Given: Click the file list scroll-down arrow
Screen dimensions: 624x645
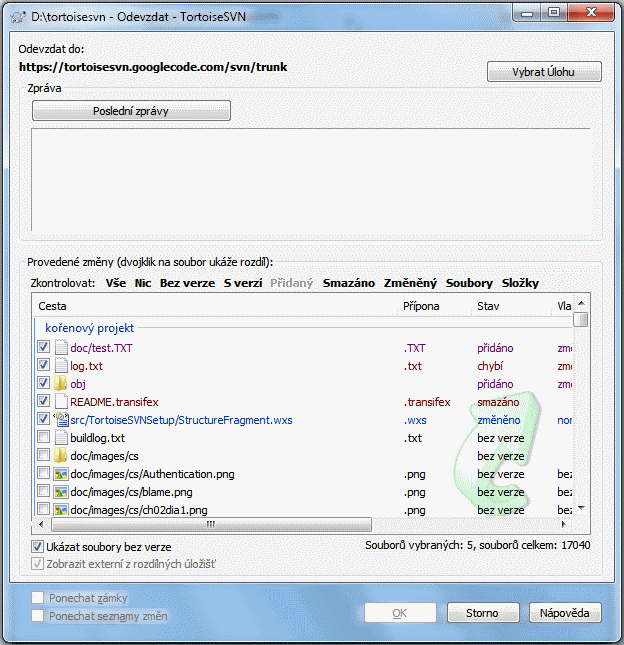Looking at the screenshot, I should coord(581,508).
